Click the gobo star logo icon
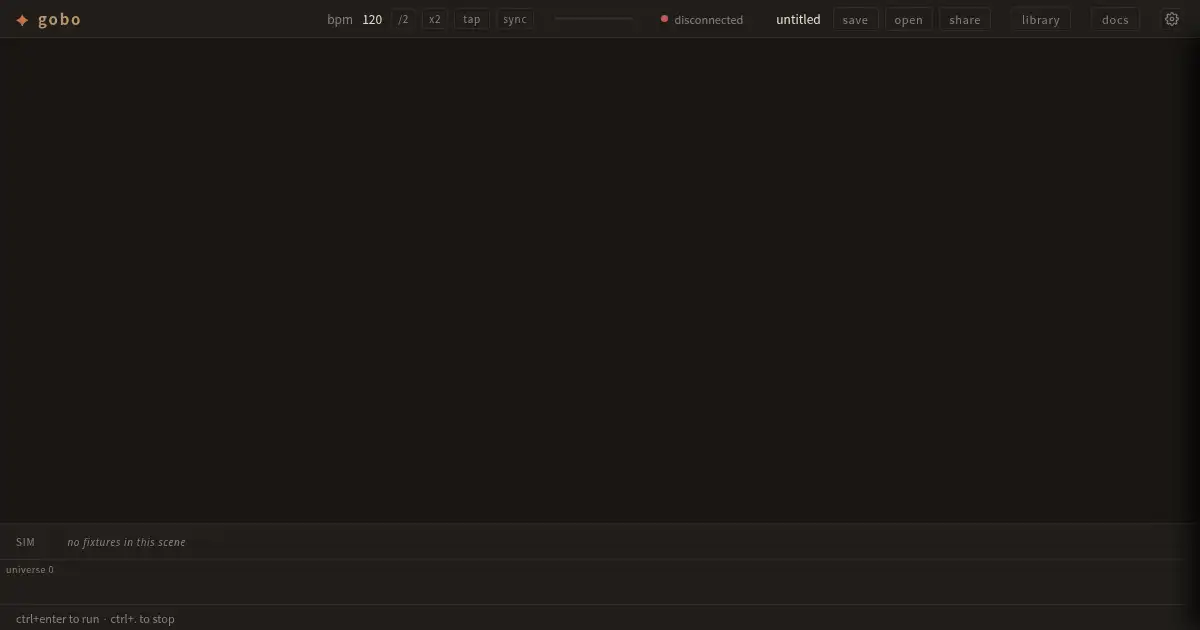This screenshot has width=1200, height=630. pyautogui.click(x=22, y=20)
